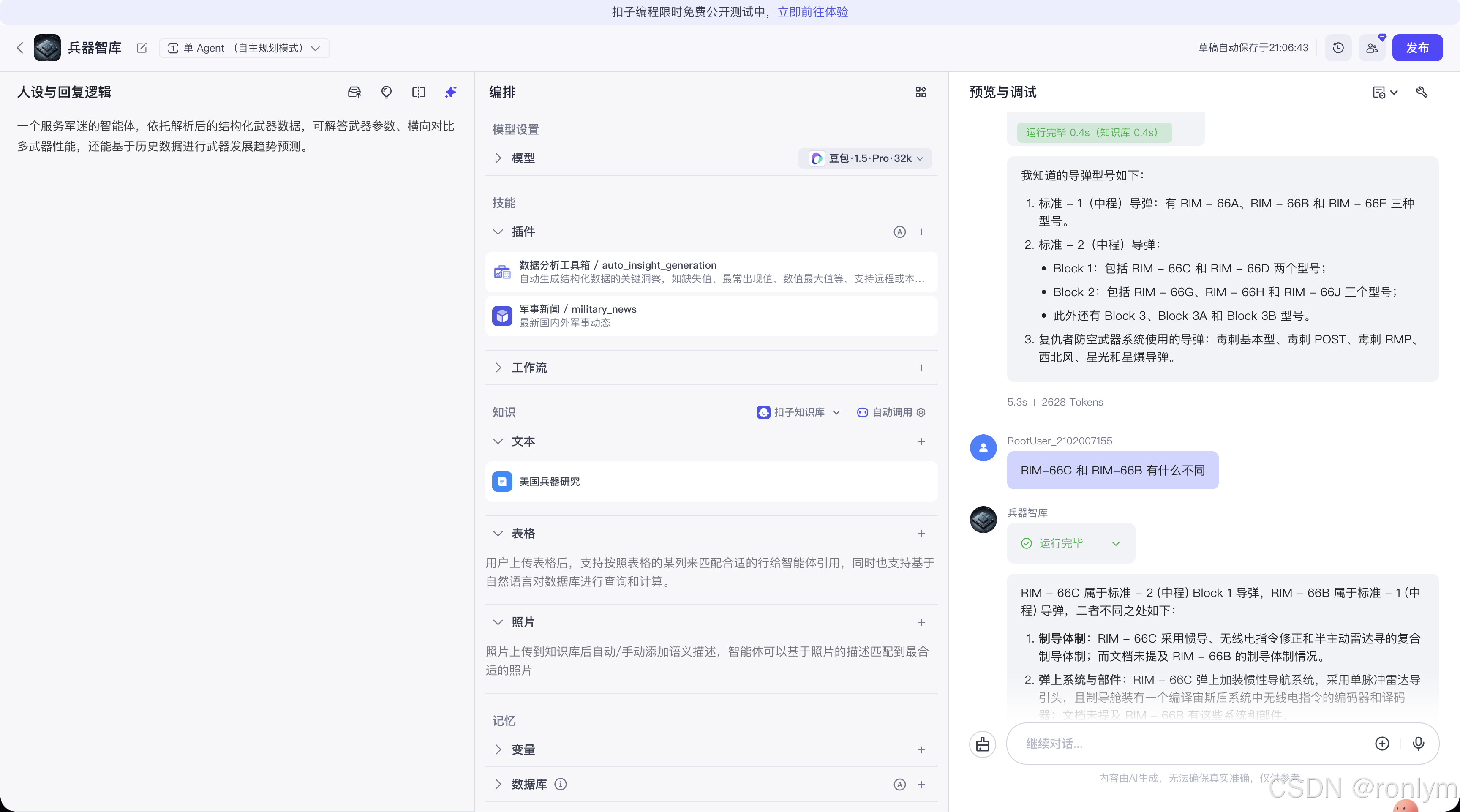
Task: Open the 军事新闻 military_news plugin
Action: pos(711,316)
